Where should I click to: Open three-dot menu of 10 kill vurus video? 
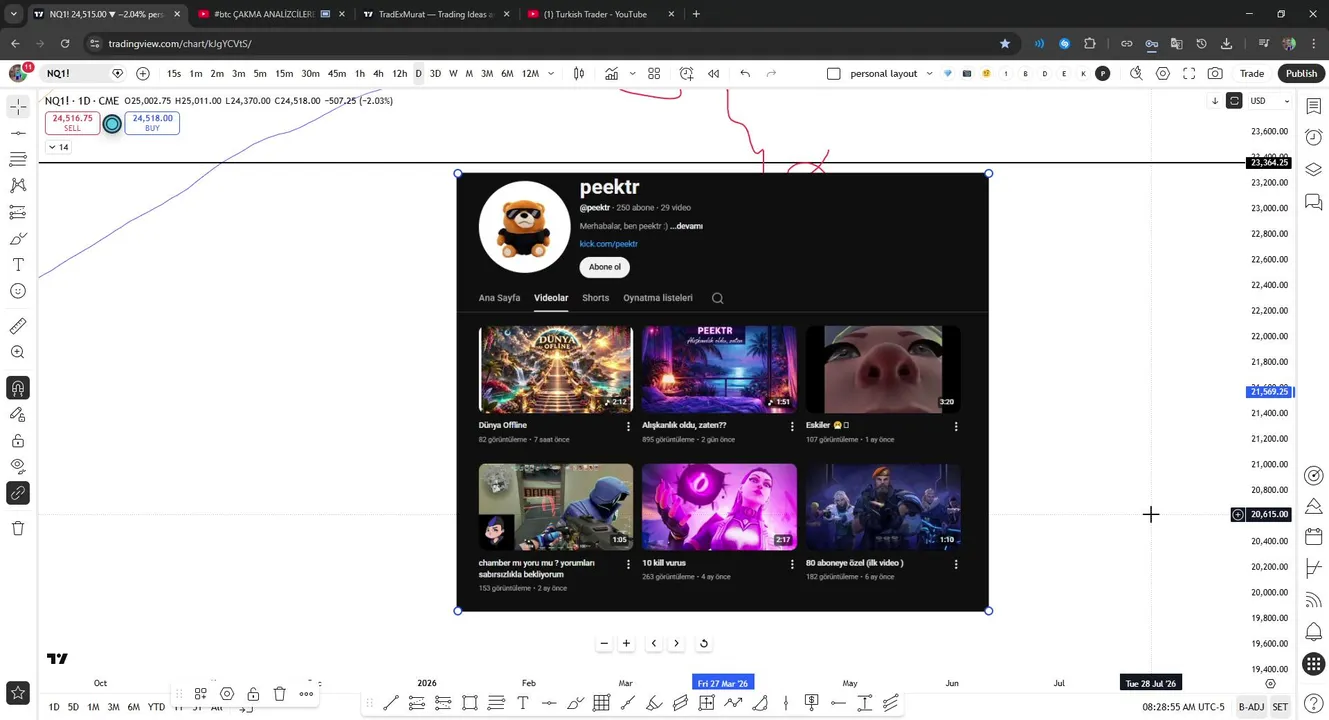pyautogui.click(x=792, y=564)
